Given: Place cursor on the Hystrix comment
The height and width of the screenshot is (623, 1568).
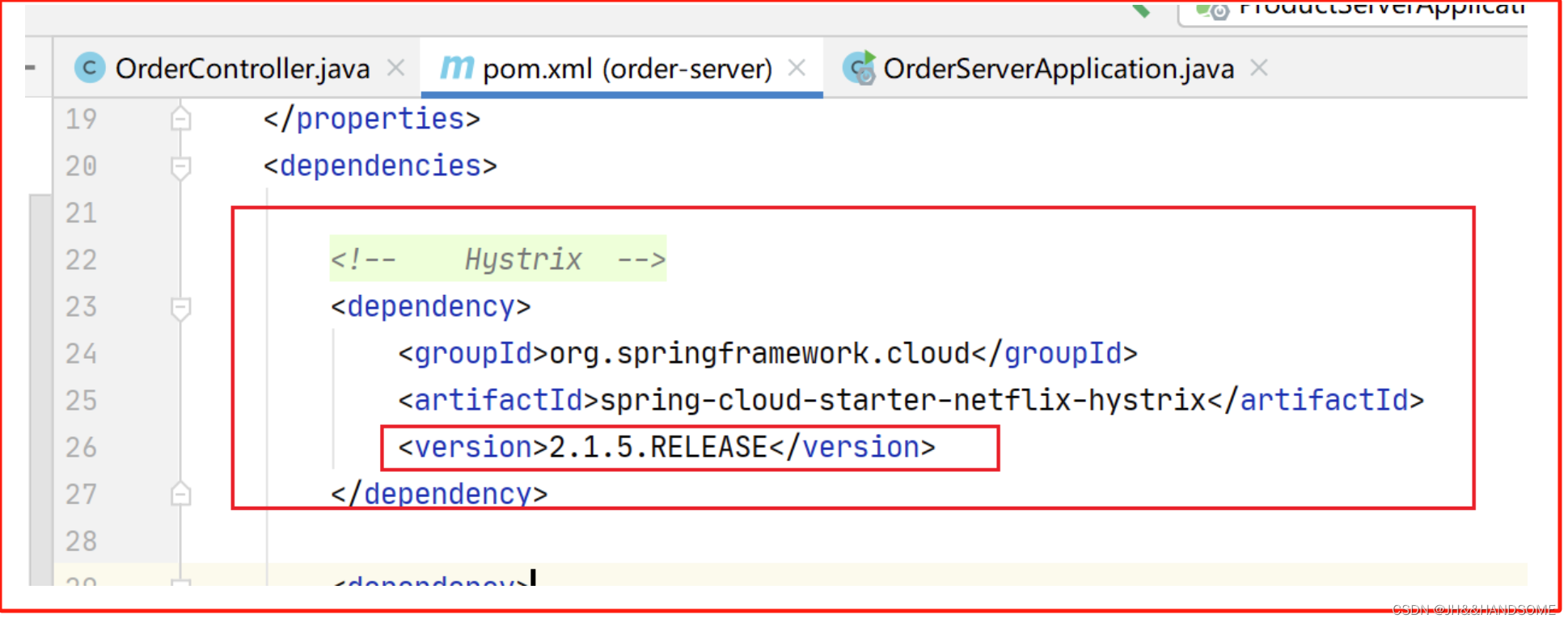Looking at the screenshot, I should click(497, 259).
